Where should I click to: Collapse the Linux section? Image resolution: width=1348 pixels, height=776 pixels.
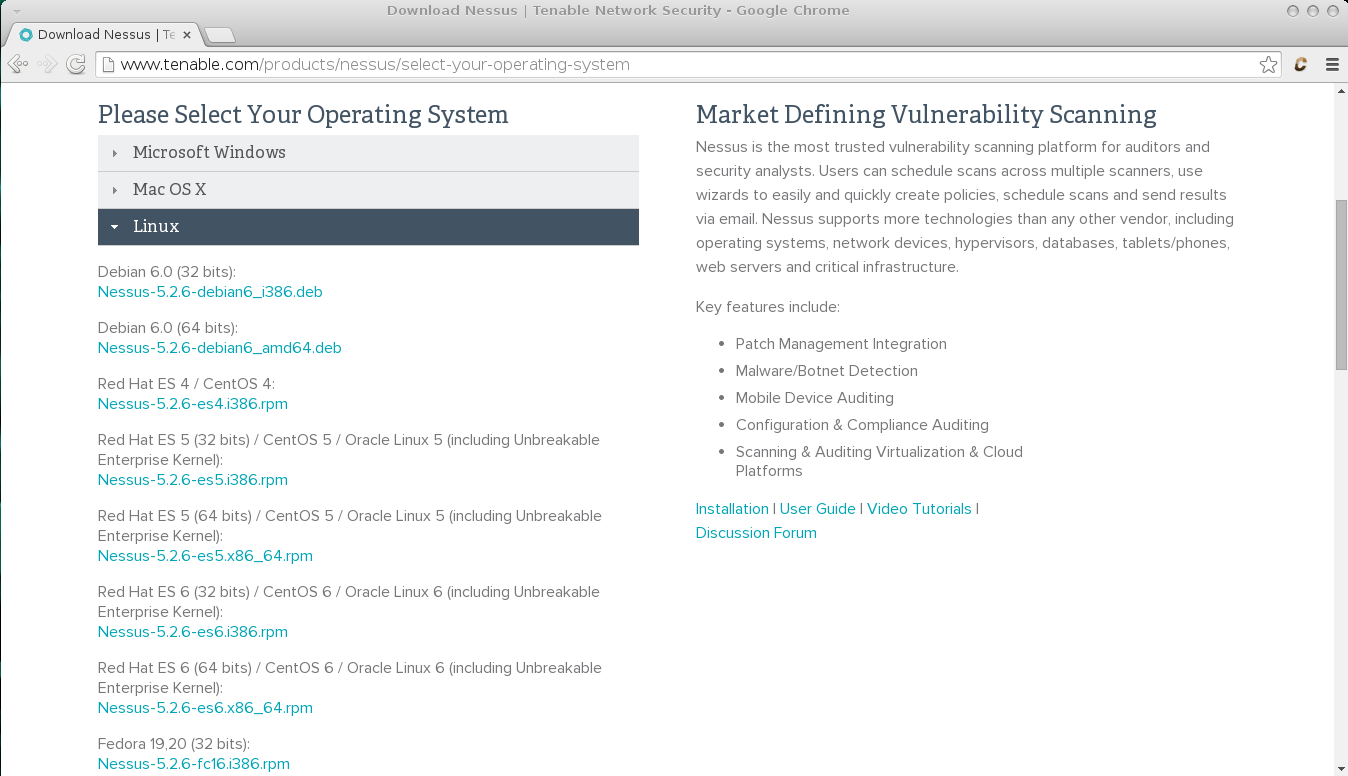point(368,227)
